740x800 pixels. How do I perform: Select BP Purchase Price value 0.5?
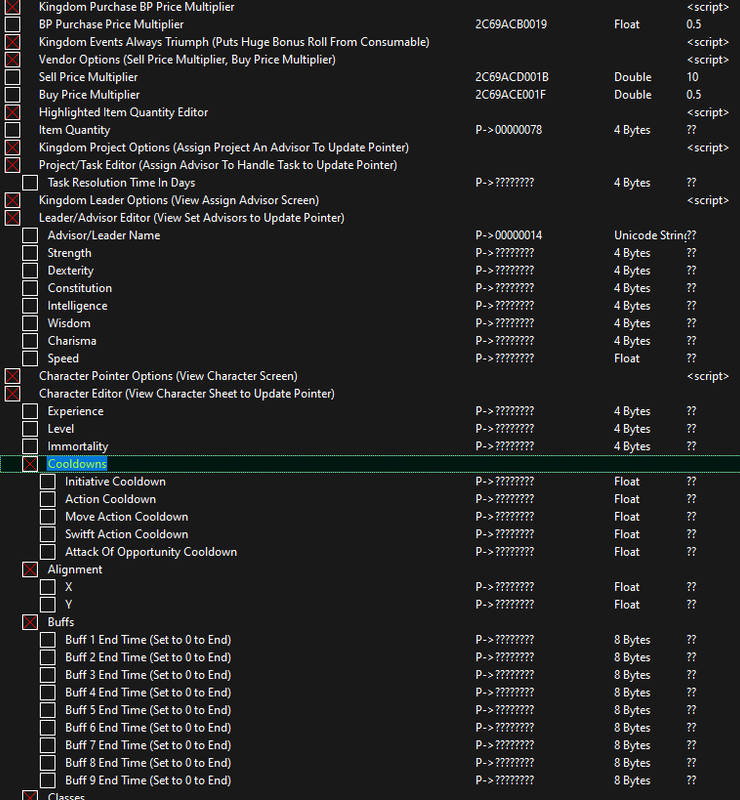(694, 24)
